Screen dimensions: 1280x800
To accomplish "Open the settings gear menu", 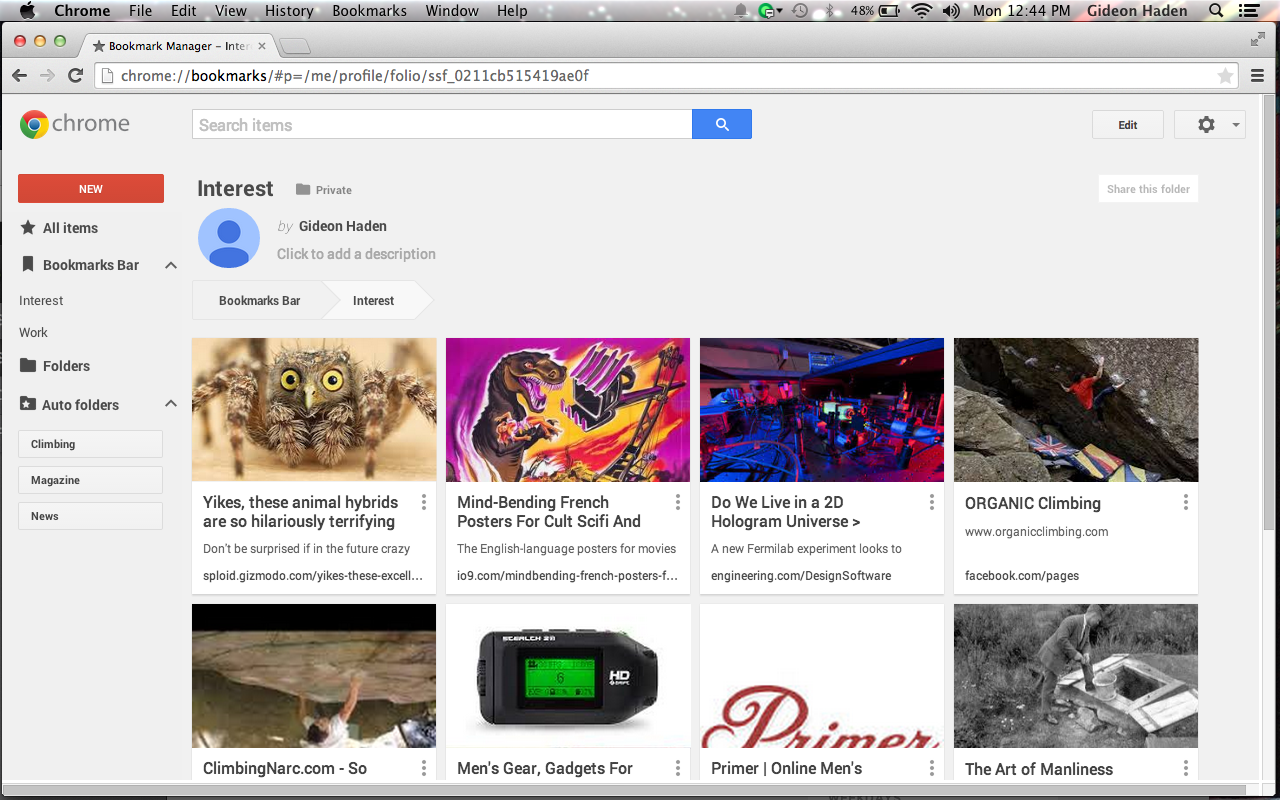I will pos(1210,125).
